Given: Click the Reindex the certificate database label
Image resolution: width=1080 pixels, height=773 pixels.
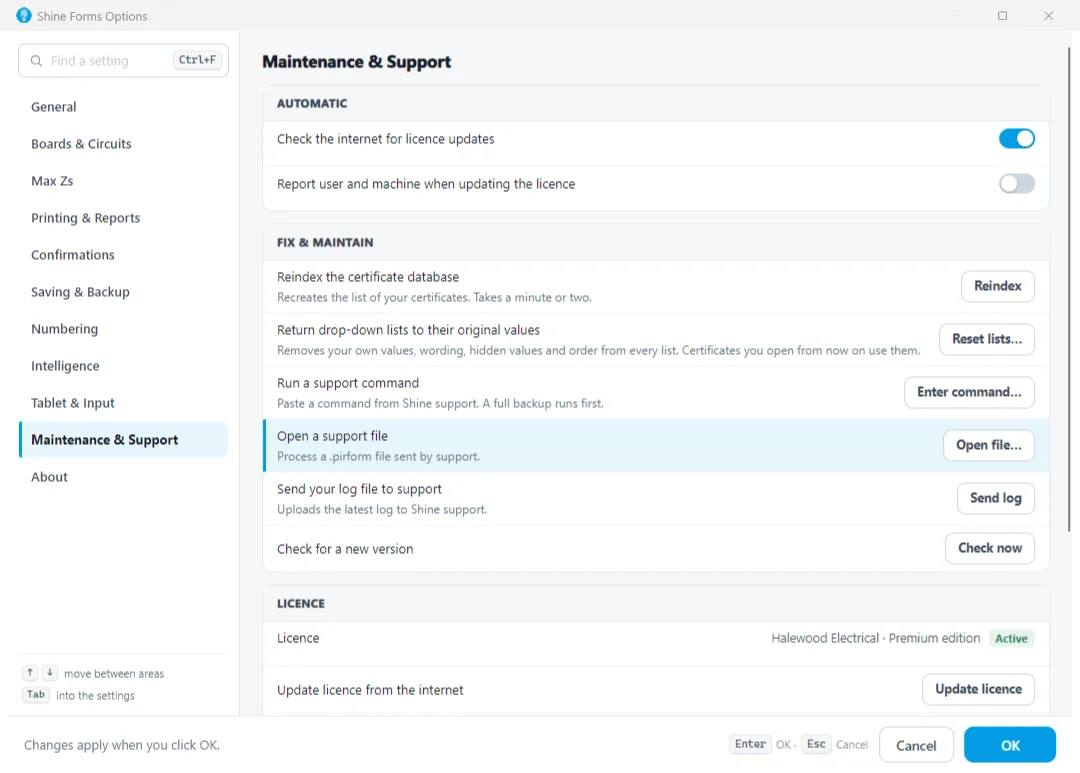Looking at the screenshot, I should pyautogui.click(x=368, y=277).
